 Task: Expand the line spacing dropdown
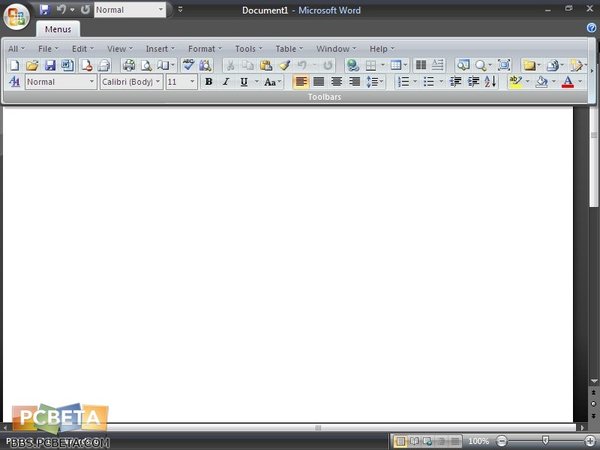click(x=382, y=82)
